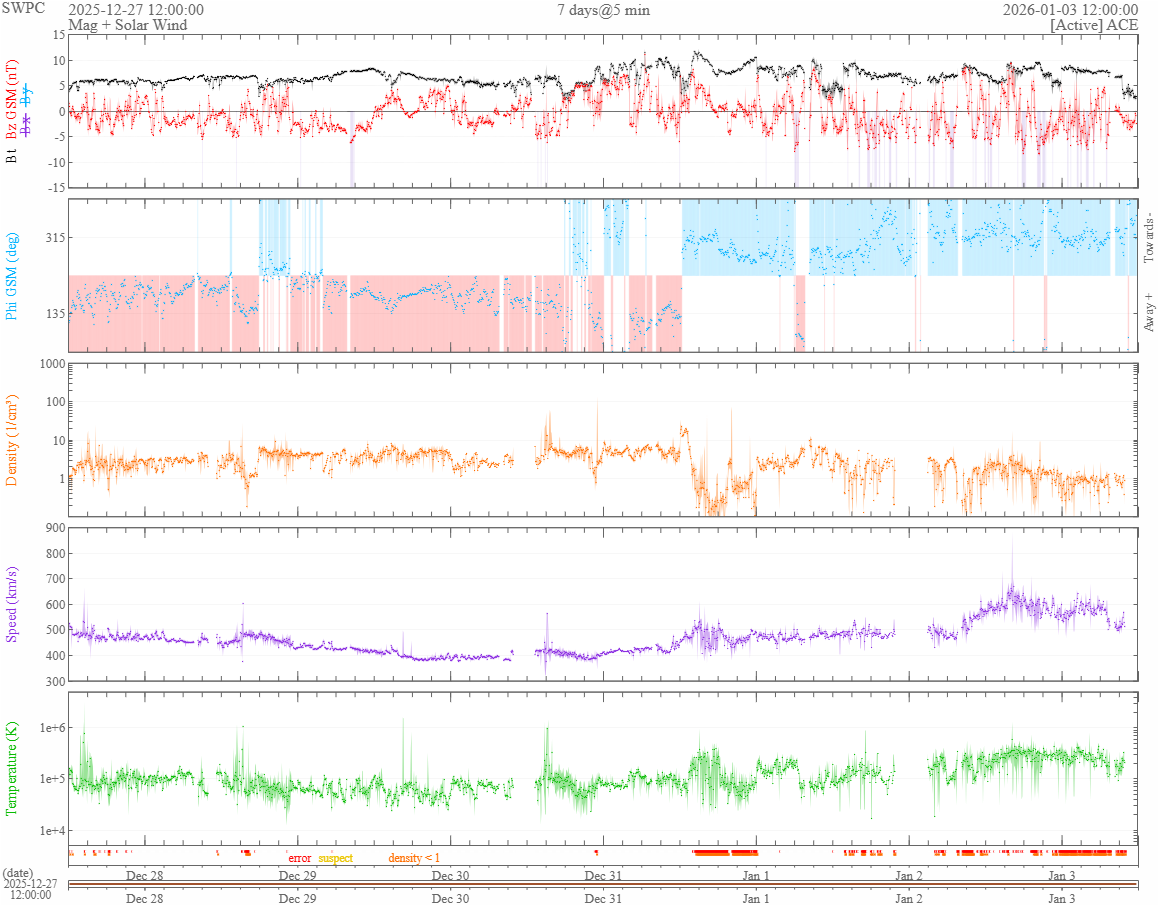Image resolution: width=1158 pixels, height=905 pixels.
Task: Click Dec 29 under the legend strip
Action: point(298,875)
